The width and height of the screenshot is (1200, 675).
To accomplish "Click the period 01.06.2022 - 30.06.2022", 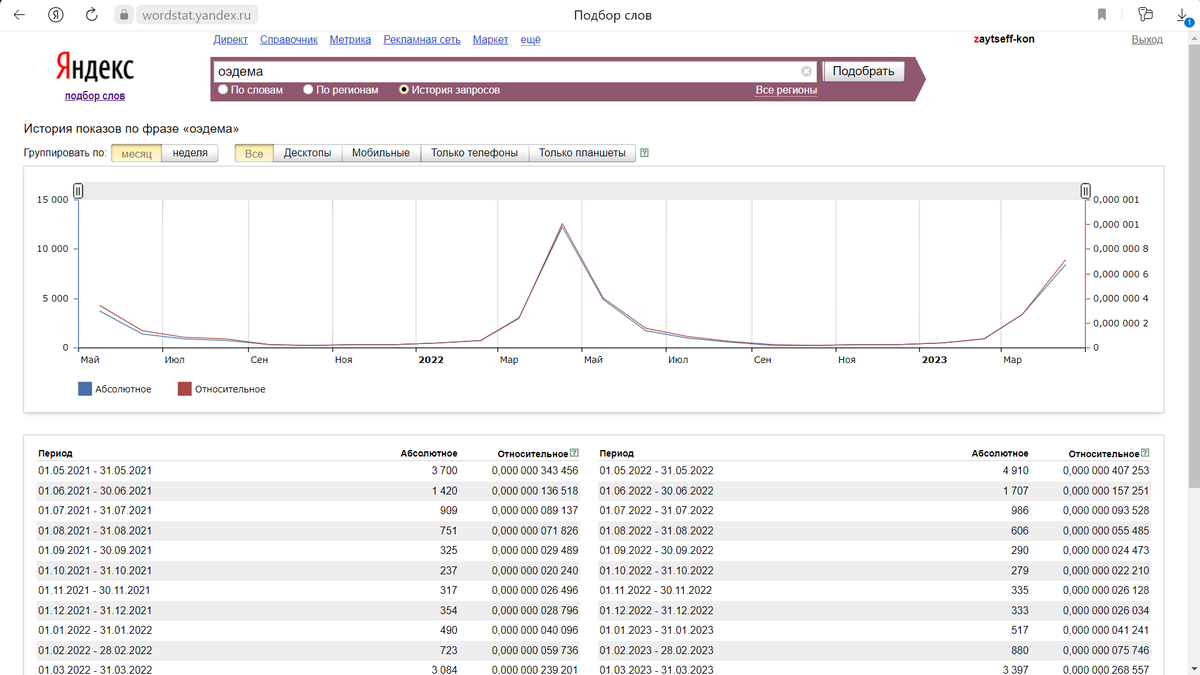I will (x=657, y=490).
